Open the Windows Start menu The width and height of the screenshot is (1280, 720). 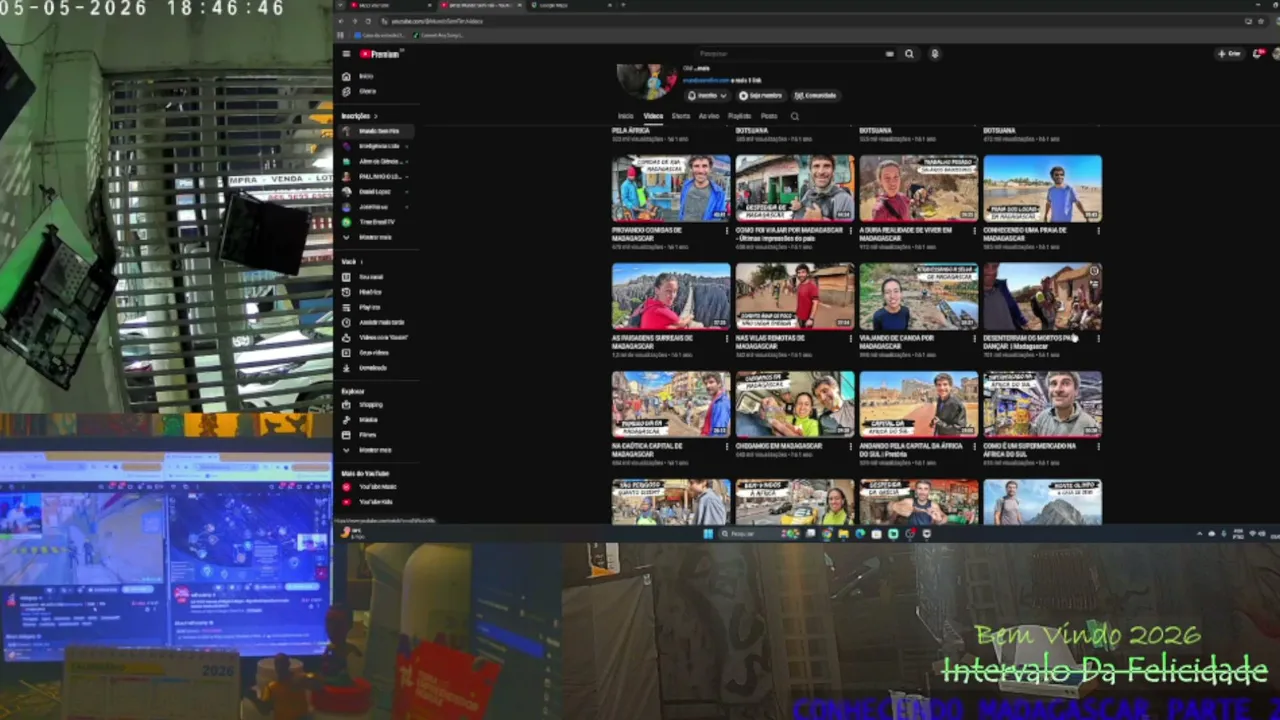[708, 534]
